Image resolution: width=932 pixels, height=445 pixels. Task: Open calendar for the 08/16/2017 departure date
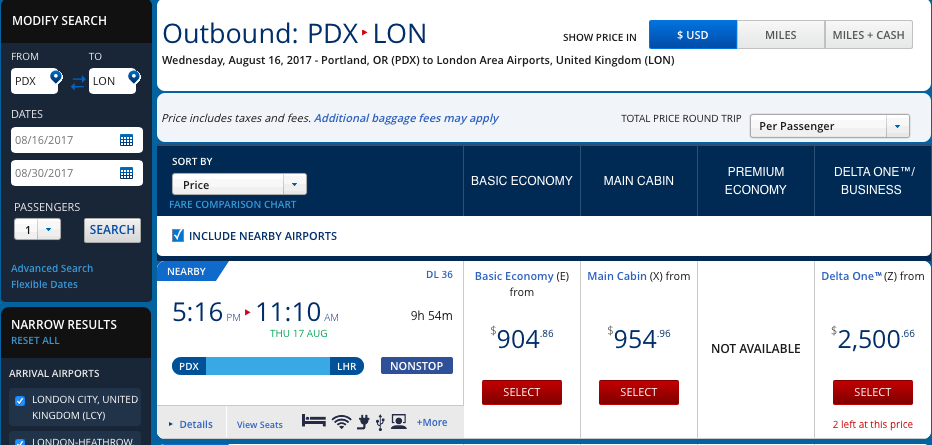click(126, 140)
